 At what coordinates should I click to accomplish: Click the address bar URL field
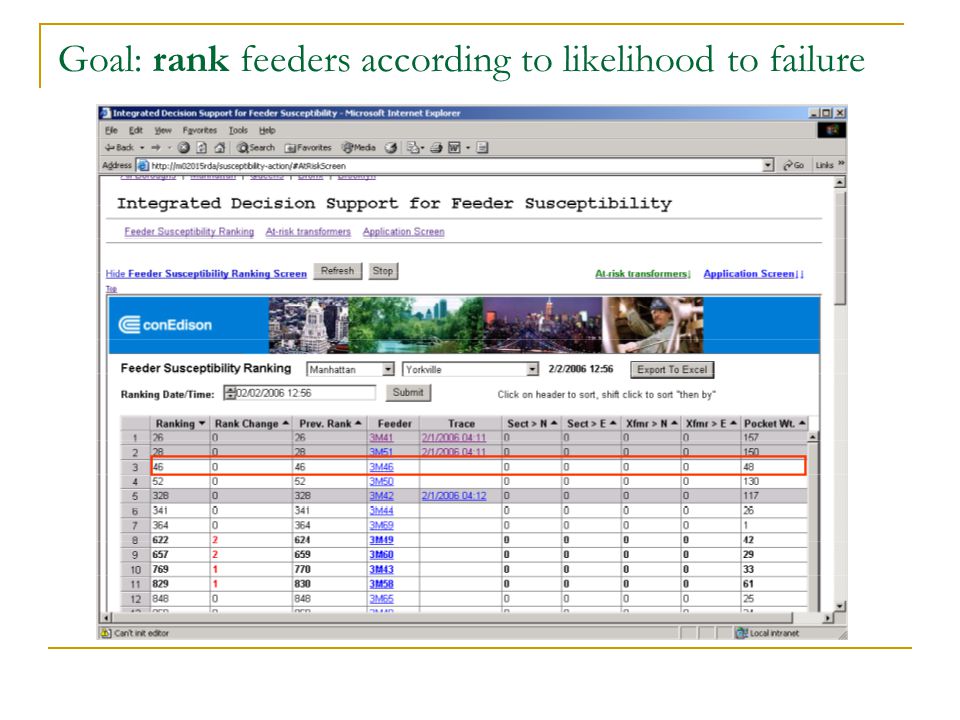(453, 165)
